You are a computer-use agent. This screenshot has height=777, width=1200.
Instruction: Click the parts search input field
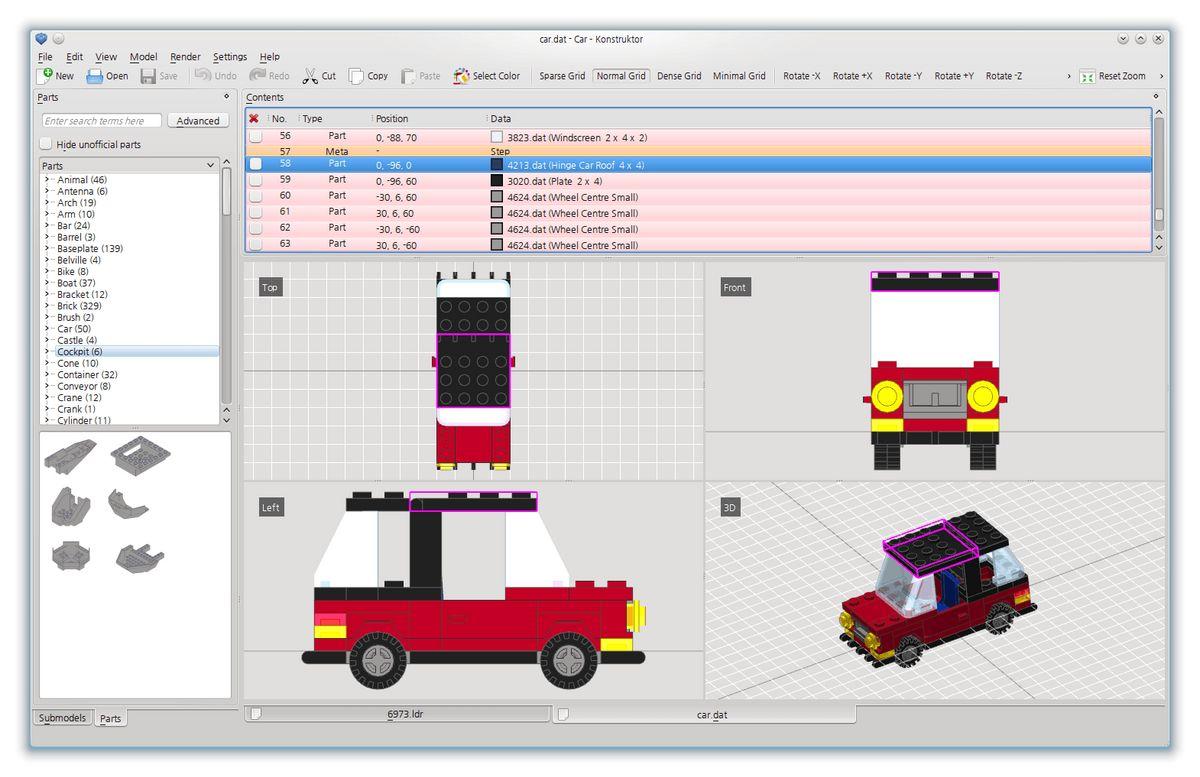102,121
